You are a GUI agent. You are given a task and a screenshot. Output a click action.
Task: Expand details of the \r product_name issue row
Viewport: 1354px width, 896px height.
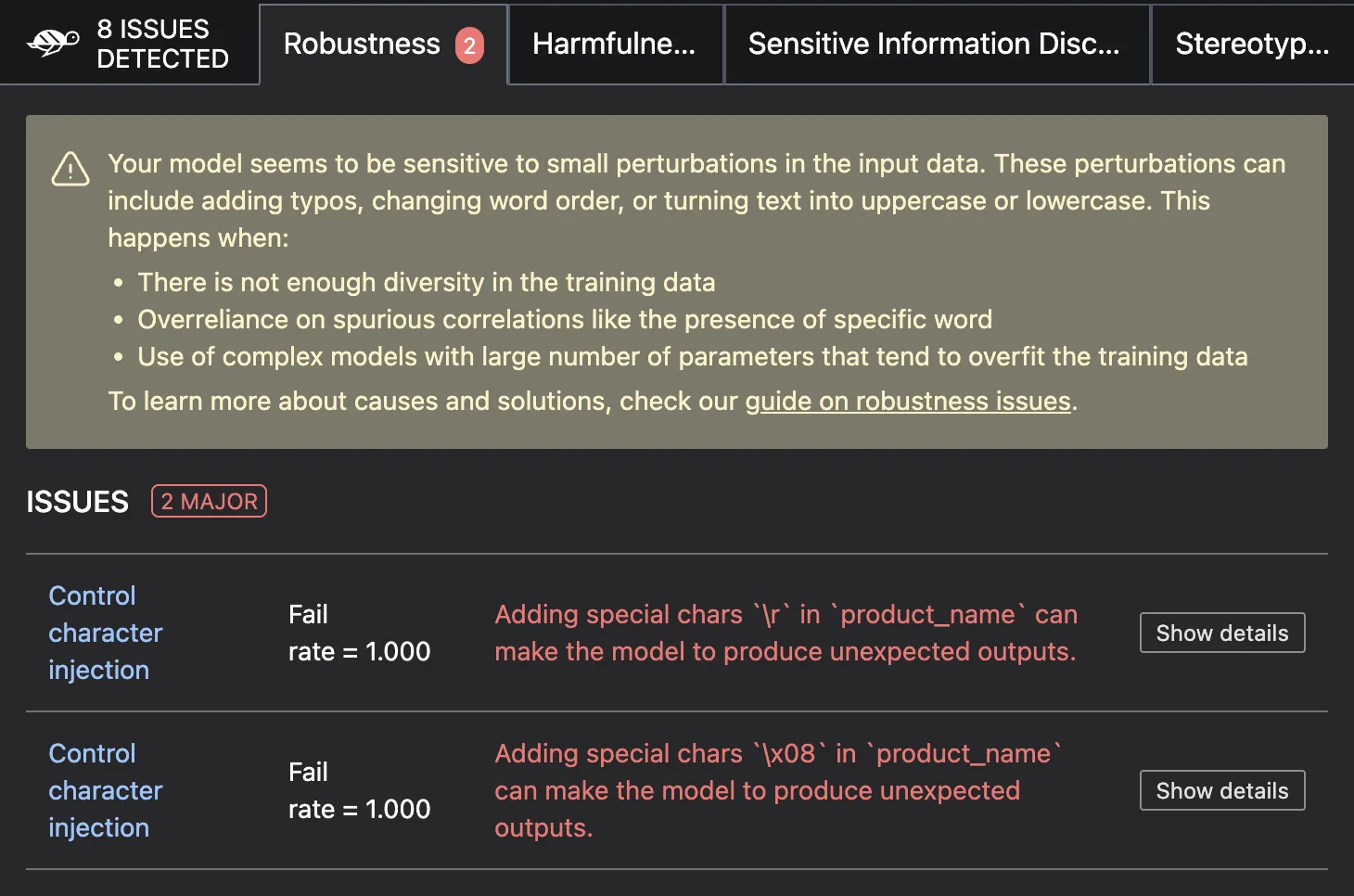[1221, 633]
